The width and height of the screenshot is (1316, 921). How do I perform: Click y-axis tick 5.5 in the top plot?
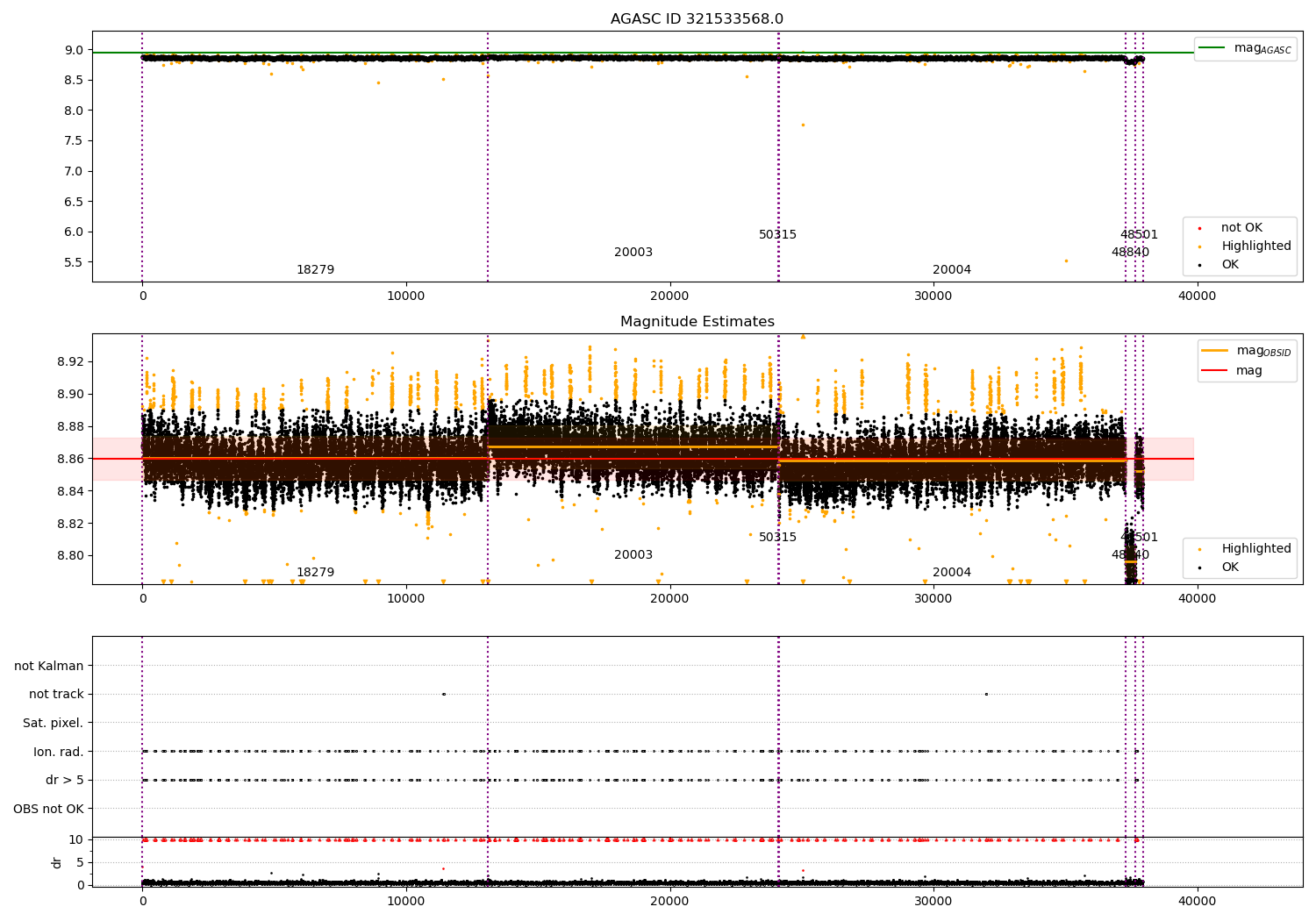click(x=75, y=261)
